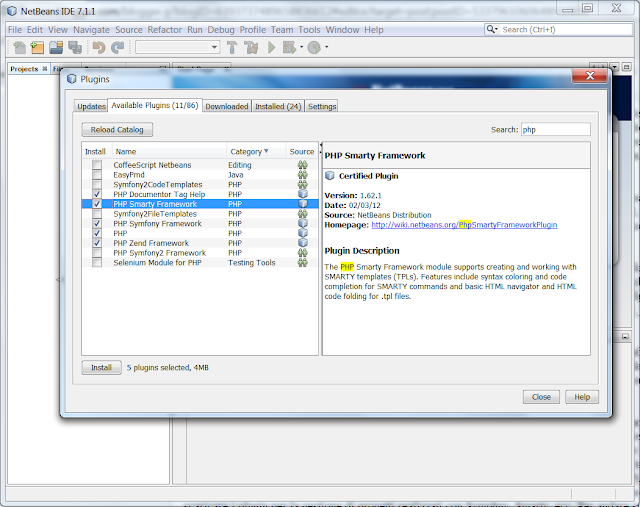This screenshot has height=507, width=640.
Task: Uncheck PHP Symfony Framework install box
Action: click(x=97, y=224)
